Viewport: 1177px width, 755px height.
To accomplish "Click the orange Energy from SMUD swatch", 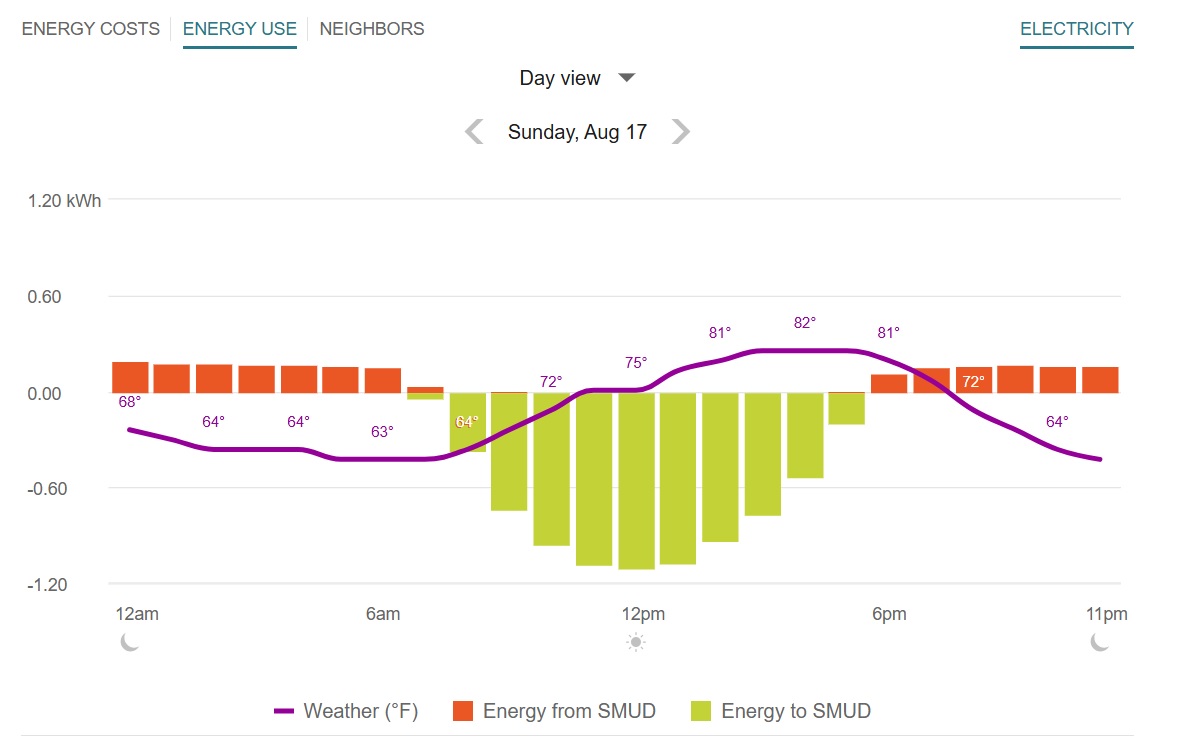I will [x=462, y=711].
